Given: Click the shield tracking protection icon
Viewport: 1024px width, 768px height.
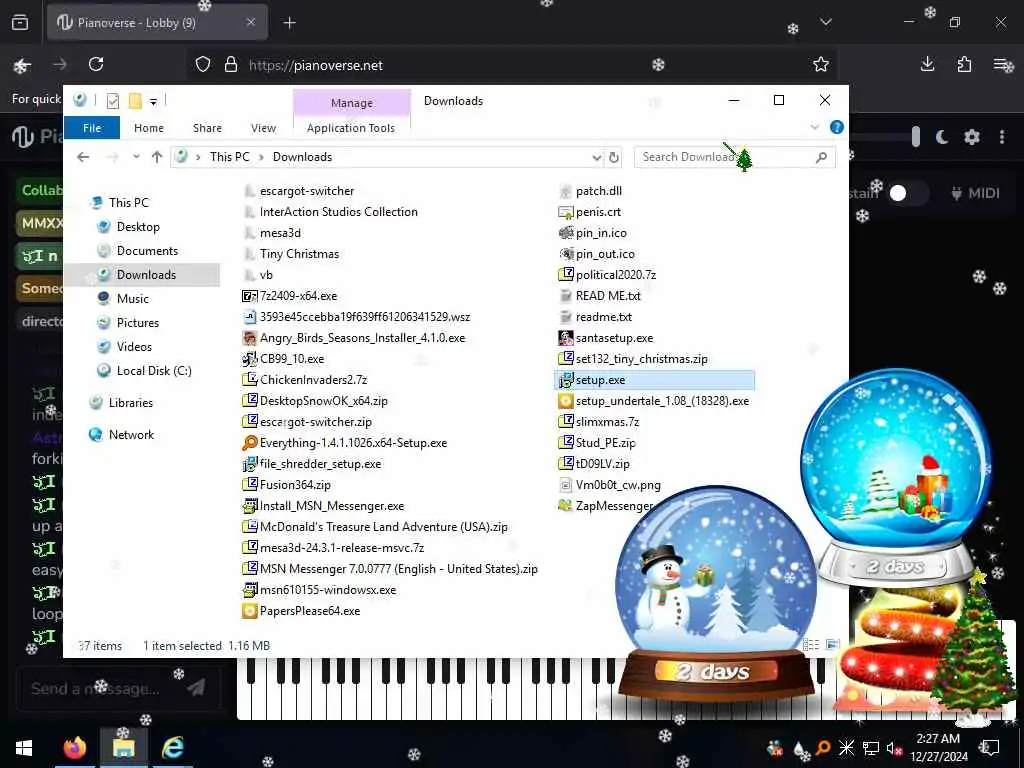Looking at the screenshot, I should click(x=203, y=65).
